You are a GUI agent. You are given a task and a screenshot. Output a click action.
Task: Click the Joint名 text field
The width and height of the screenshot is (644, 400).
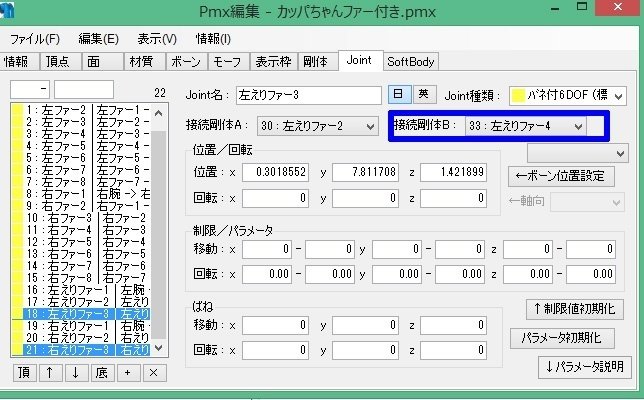pyautogui.click(x=309, y=95)
